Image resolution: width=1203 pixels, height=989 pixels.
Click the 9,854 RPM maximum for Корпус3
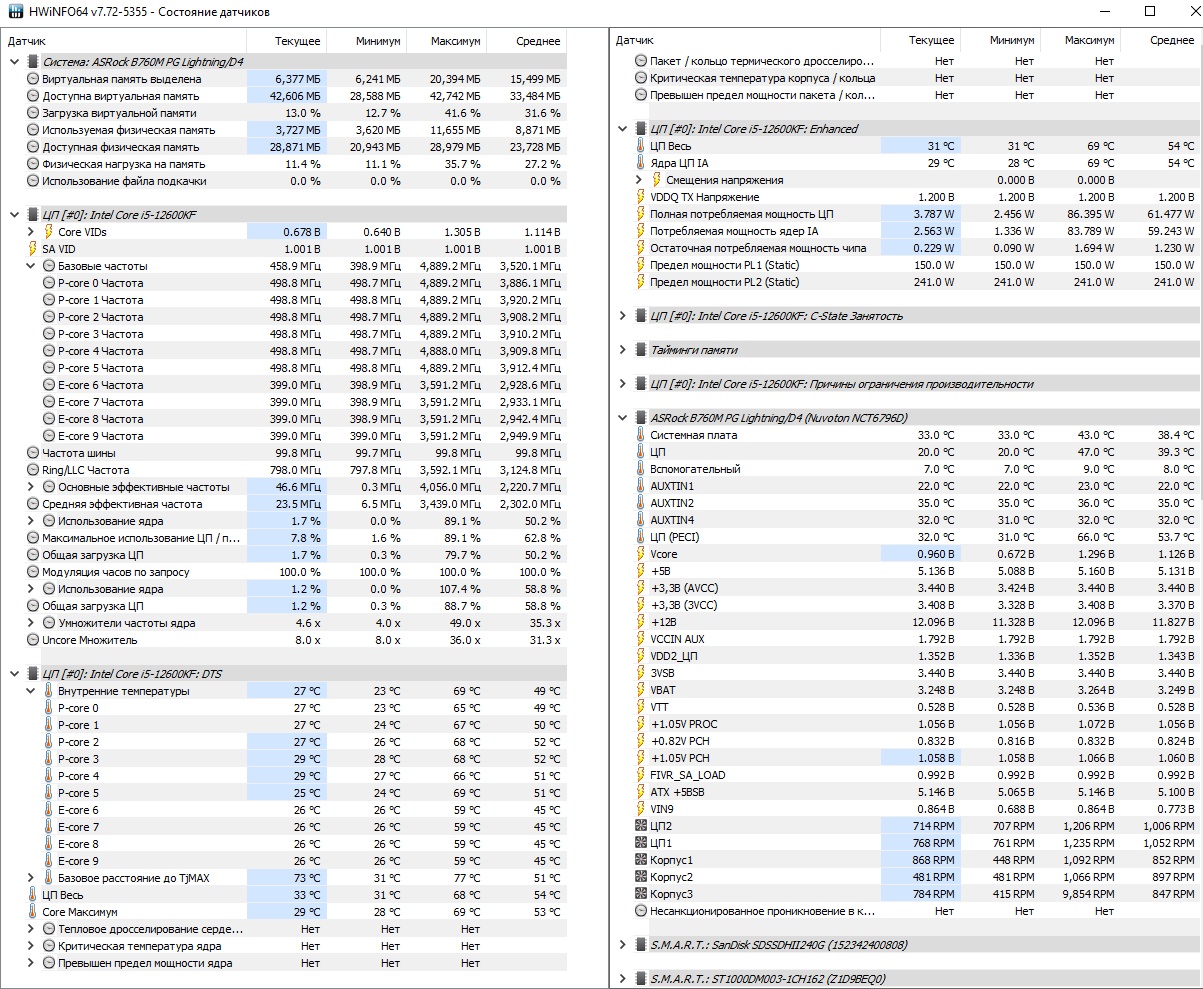[x=1080, y=894]
